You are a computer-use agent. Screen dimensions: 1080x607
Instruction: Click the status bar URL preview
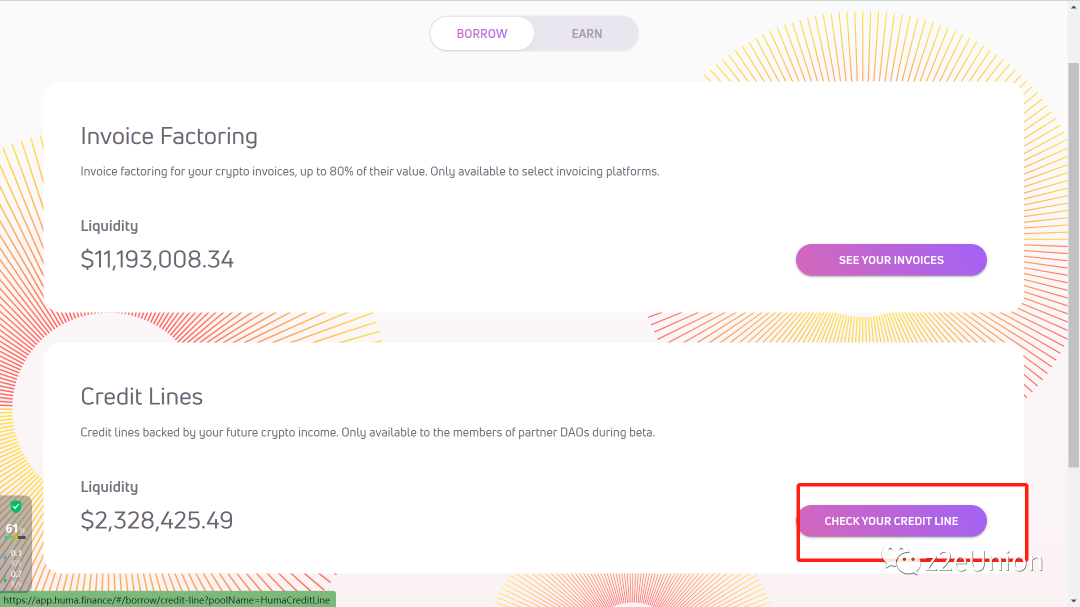pos(167,600)
